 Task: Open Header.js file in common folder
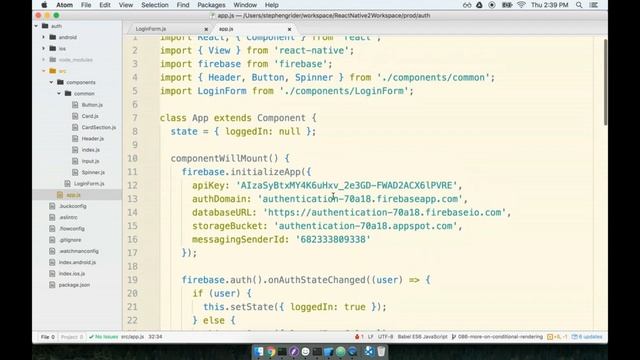(x=93, y=139)
